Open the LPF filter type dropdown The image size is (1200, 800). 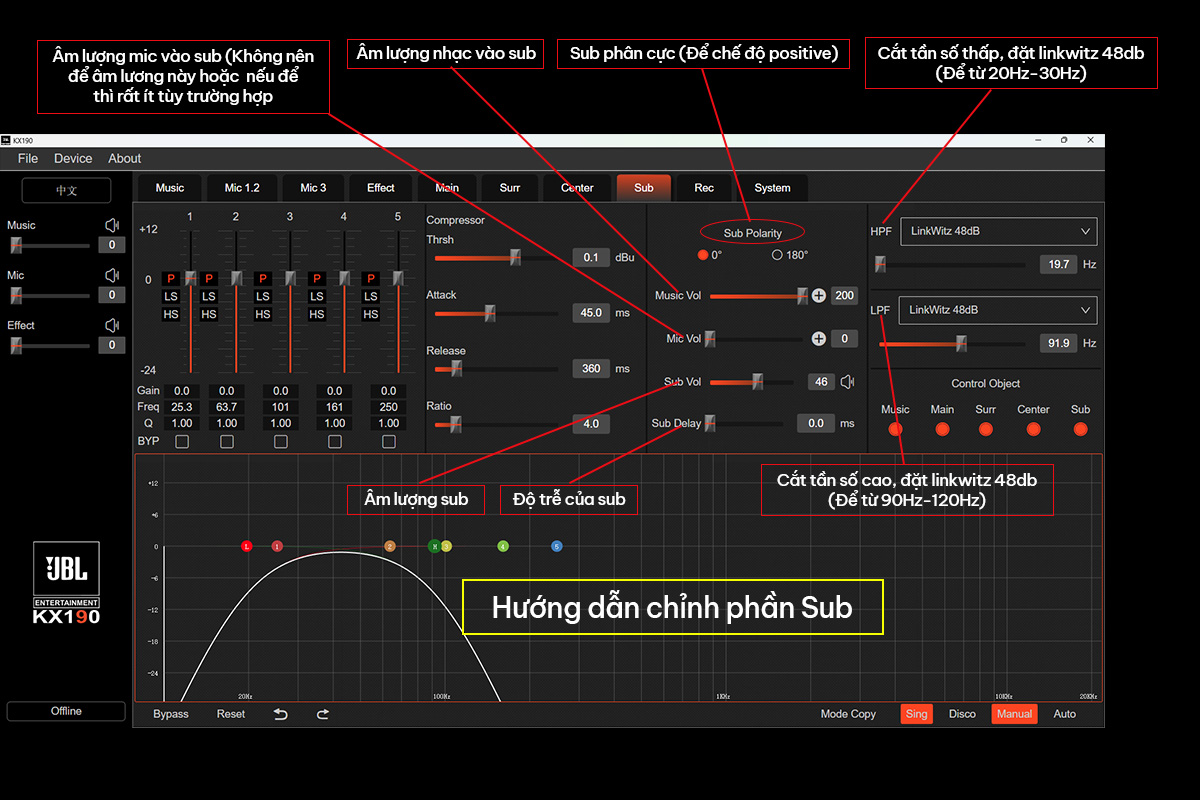pos(998,310)
